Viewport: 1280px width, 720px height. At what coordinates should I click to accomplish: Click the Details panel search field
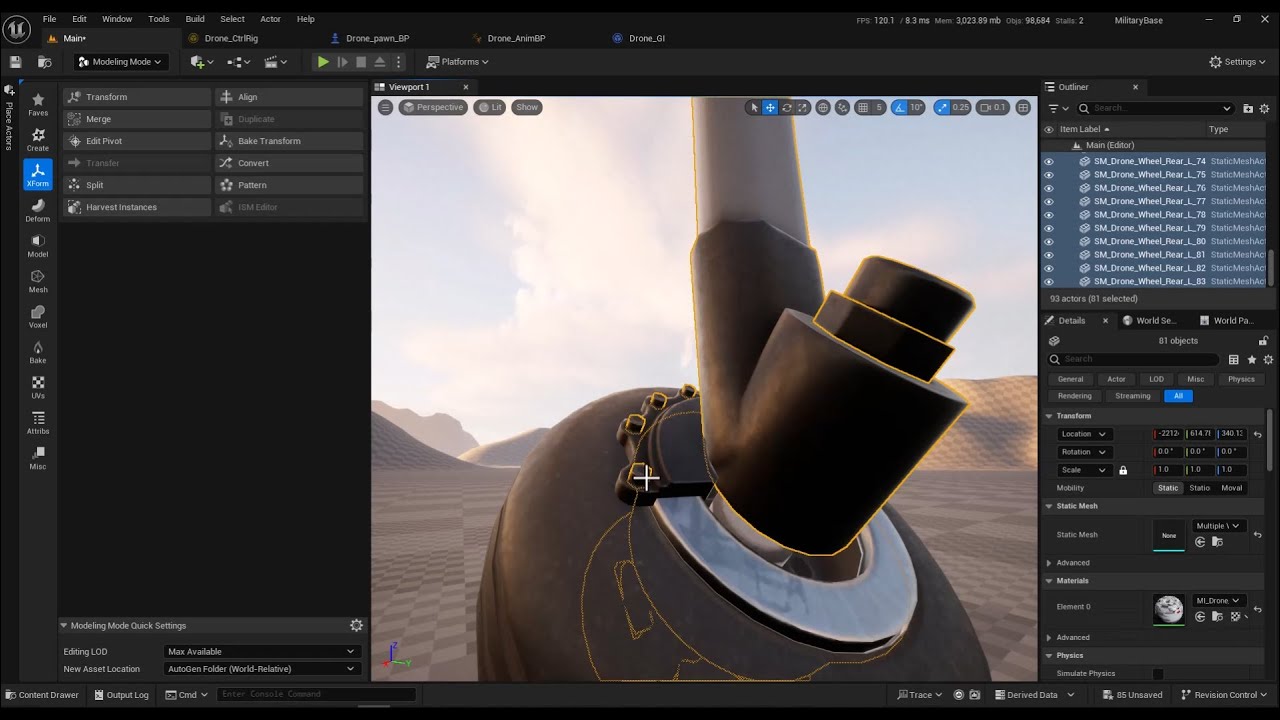[x=1134, y=359]
